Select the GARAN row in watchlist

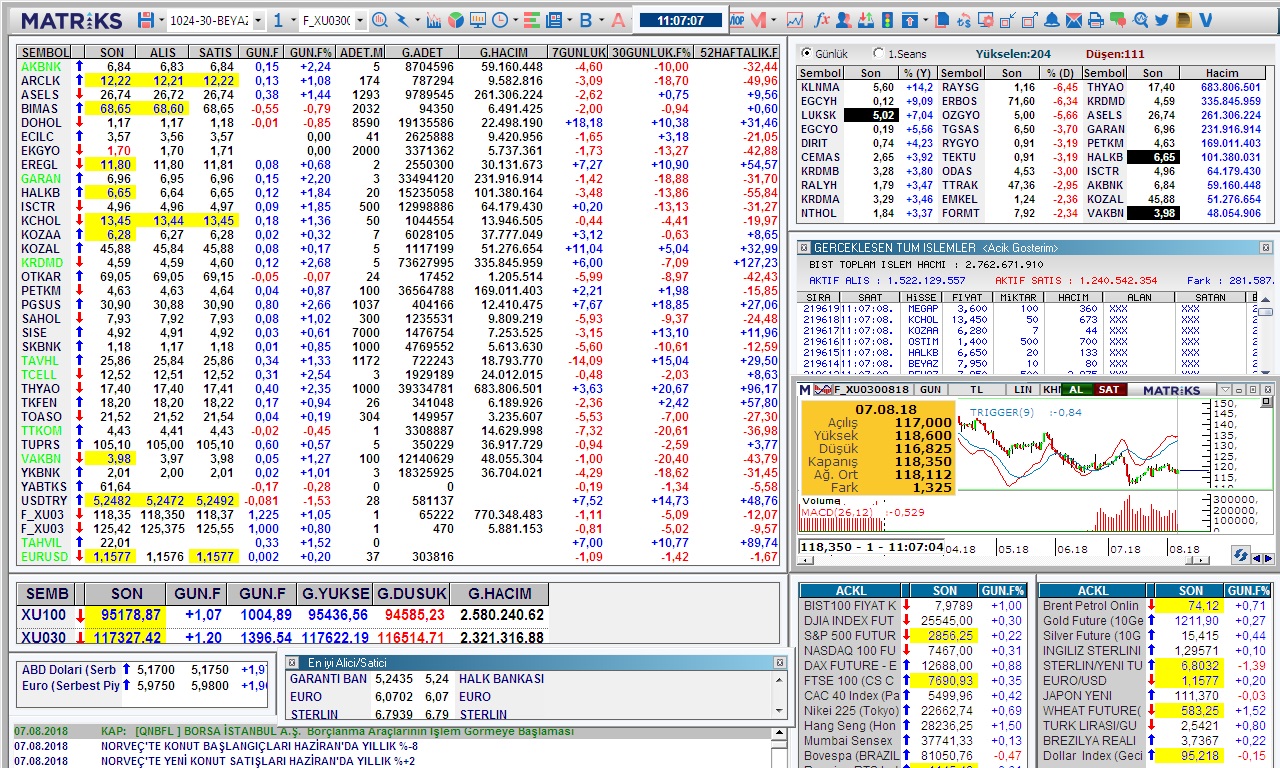coord(398,178)
